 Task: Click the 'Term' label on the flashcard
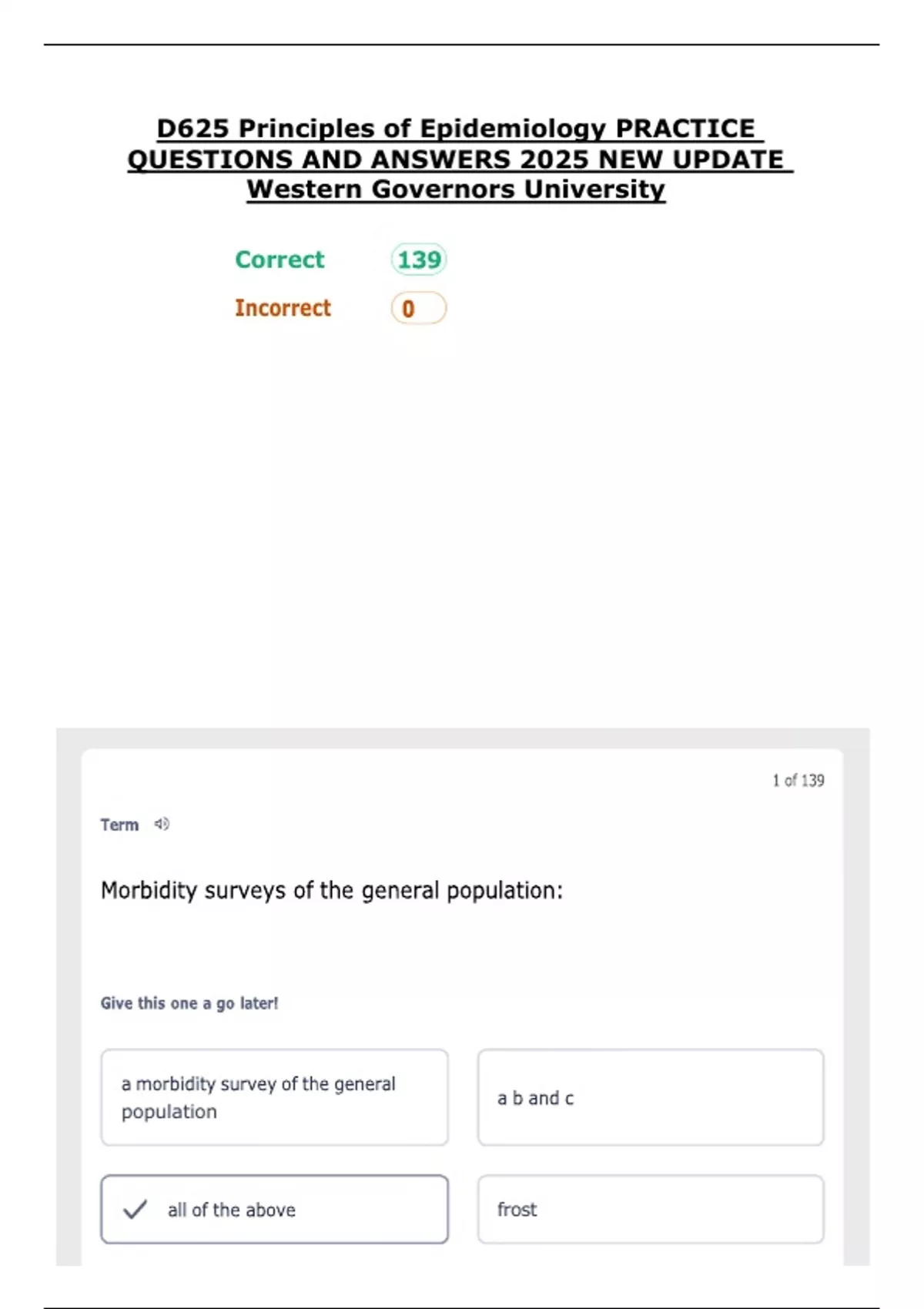(x=119, y=825)
